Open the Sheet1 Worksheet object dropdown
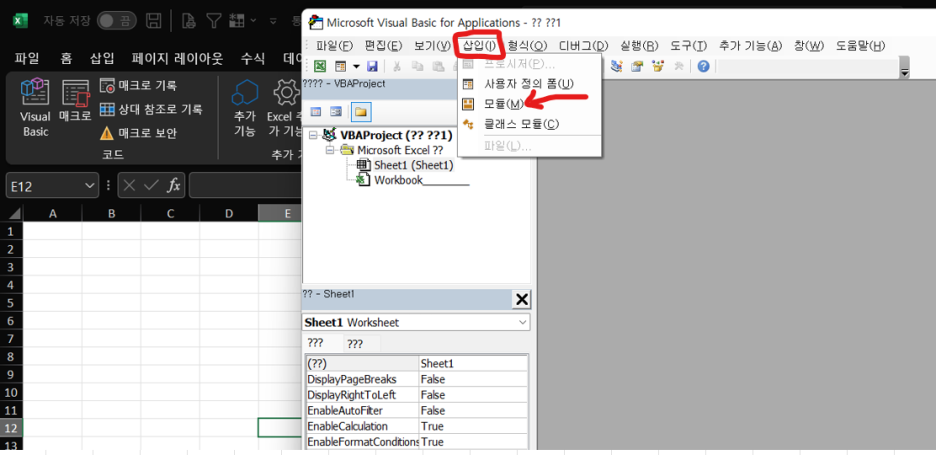 click(523, 322)
